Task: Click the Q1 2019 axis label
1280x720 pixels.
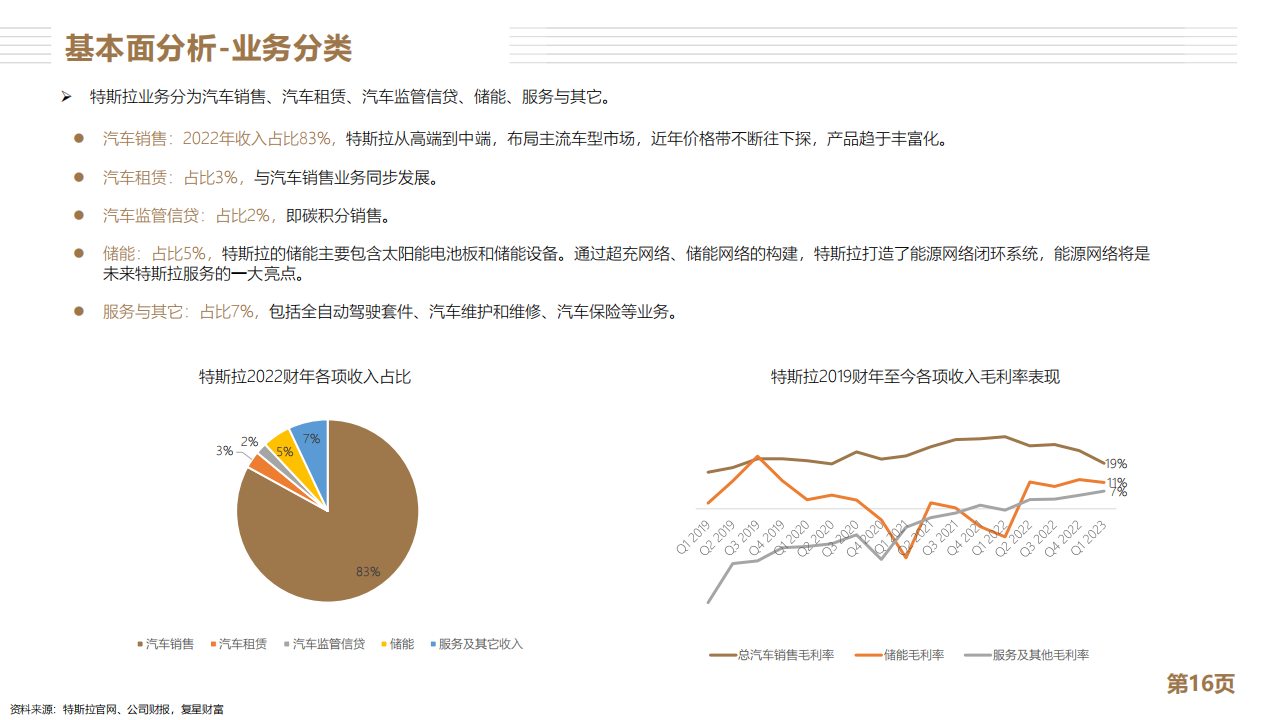Action: pos(693,536)
